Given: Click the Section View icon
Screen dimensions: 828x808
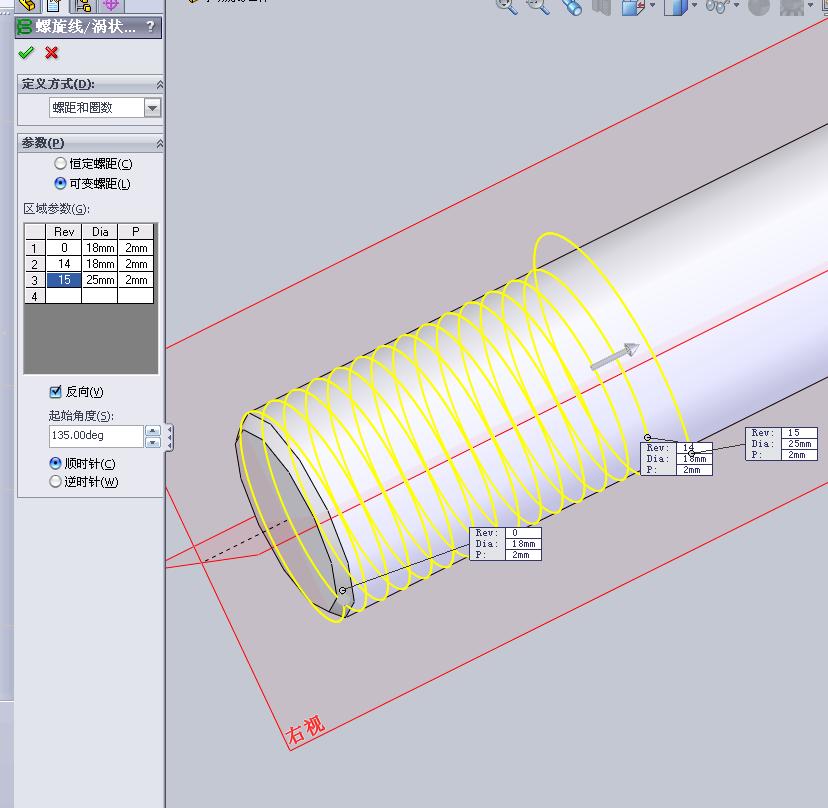Looking at the screenshot, I should 601,6.
